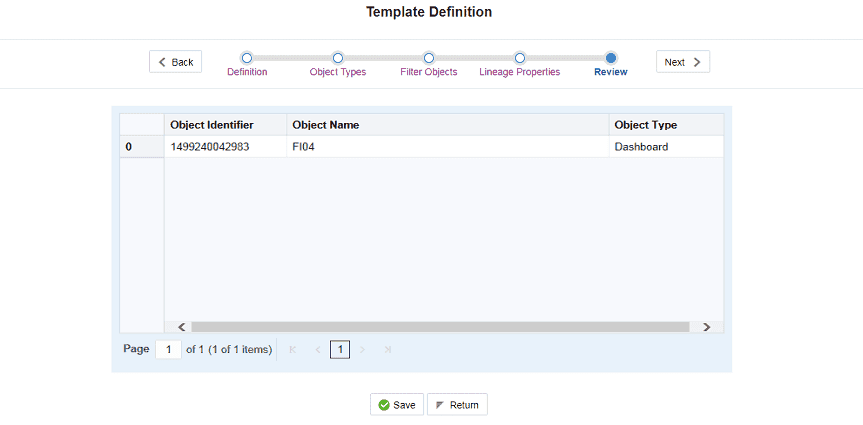Click the Object Identifier column header
The width and height of the screenshot is (863, 425).
click(x=225, y=125)
